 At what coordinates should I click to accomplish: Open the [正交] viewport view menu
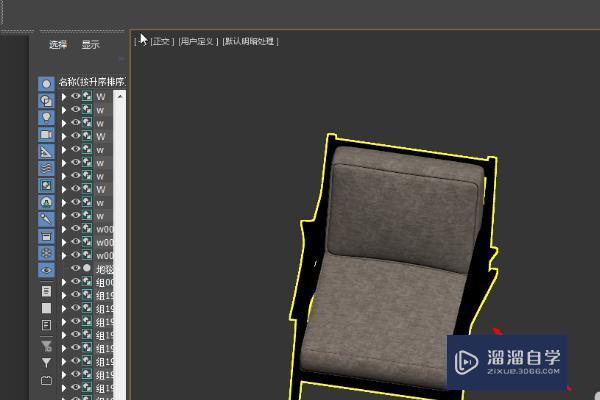tap(162, 41)
